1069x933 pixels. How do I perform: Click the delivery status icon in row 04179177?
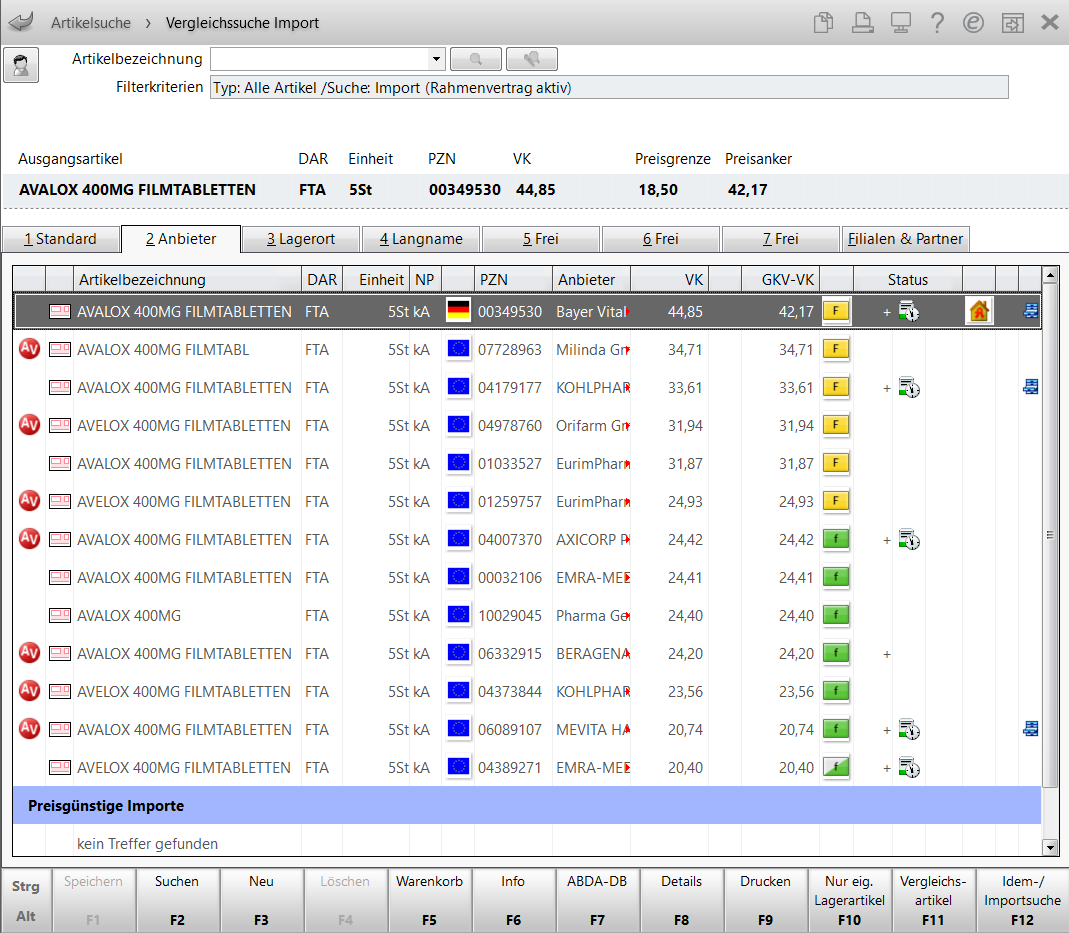tap(909, 388)
